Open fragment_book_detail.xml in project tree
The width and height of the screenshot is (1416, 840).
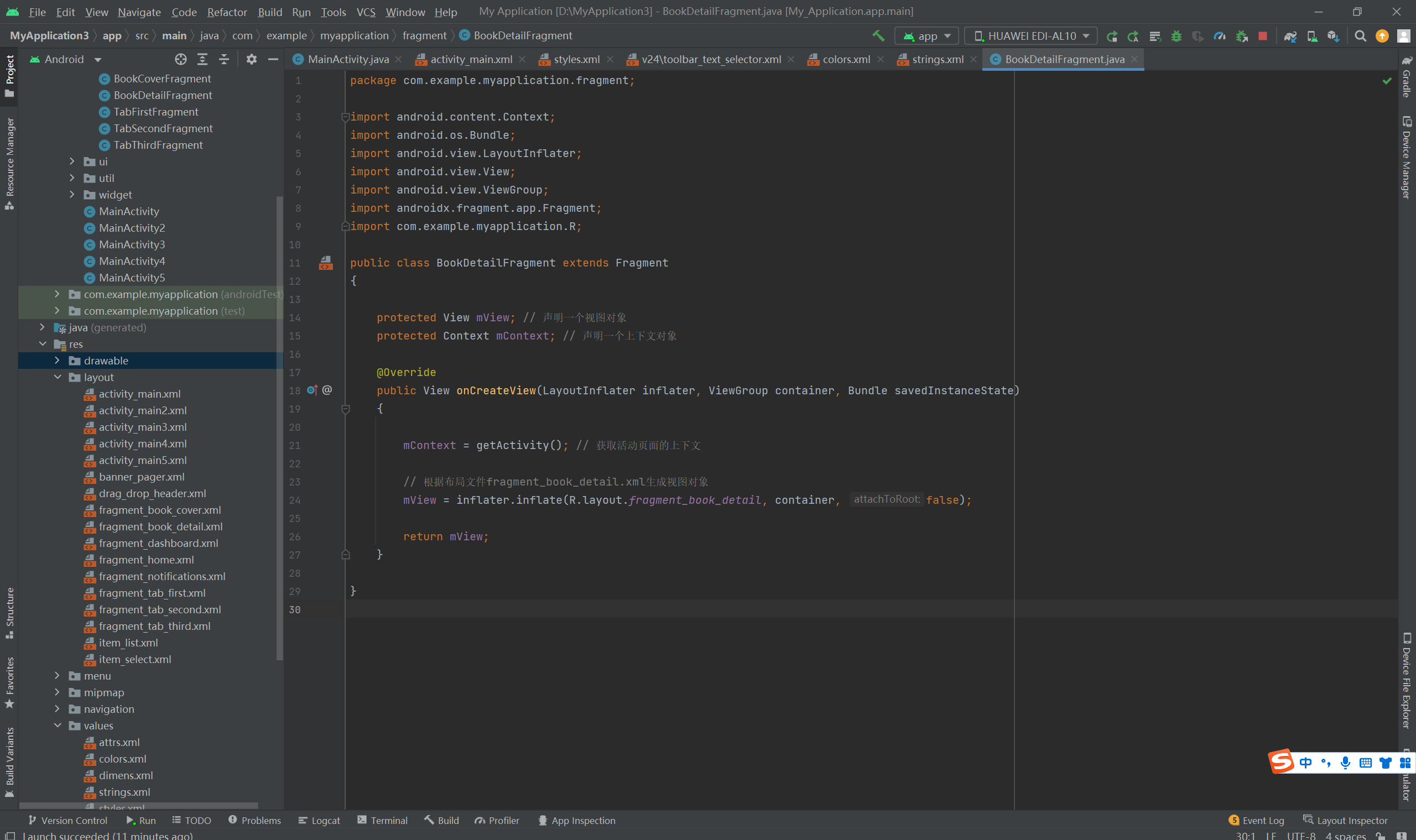pyautogui.click(x=160, y=526)
